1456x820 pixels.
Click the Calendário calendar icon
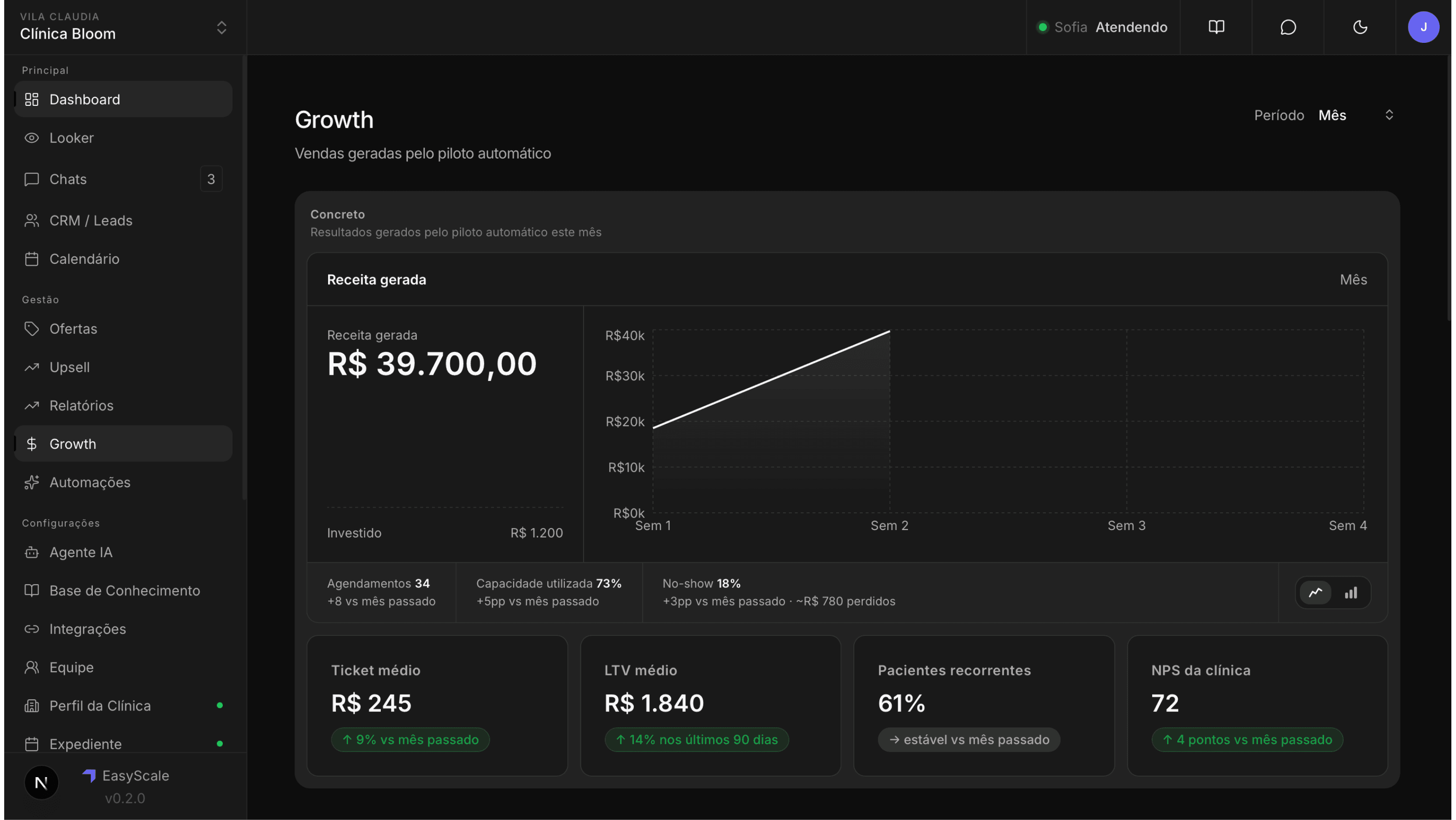[32, 259]
